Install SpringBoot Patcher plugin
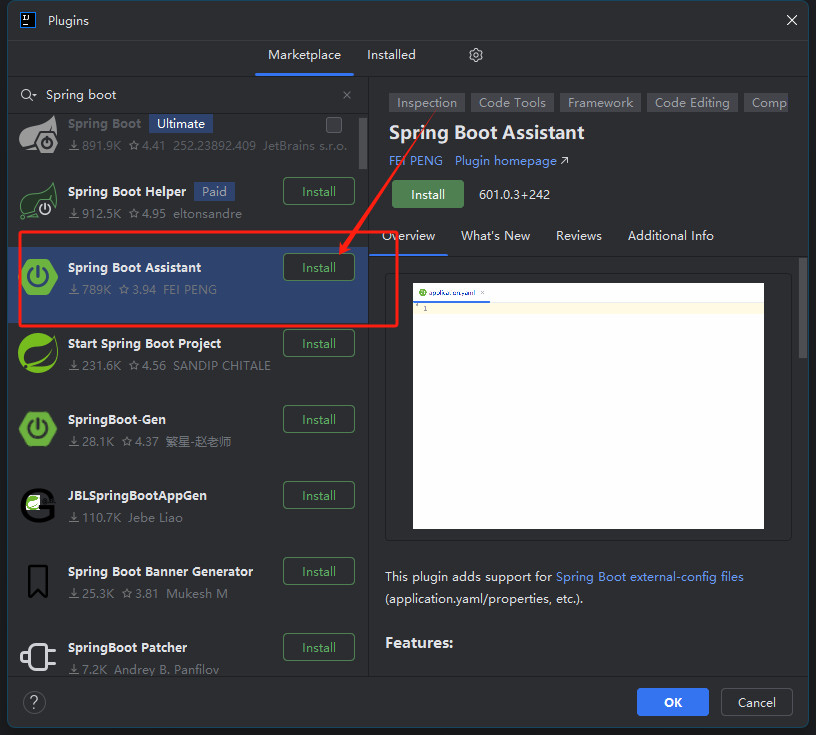816x735 pixels. pos(319,648)
